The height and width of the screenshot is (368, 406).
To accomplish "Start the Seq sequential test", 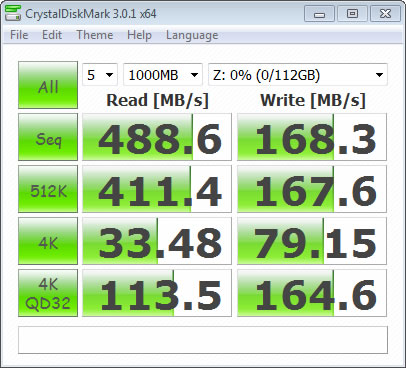I will coord(48,137).
